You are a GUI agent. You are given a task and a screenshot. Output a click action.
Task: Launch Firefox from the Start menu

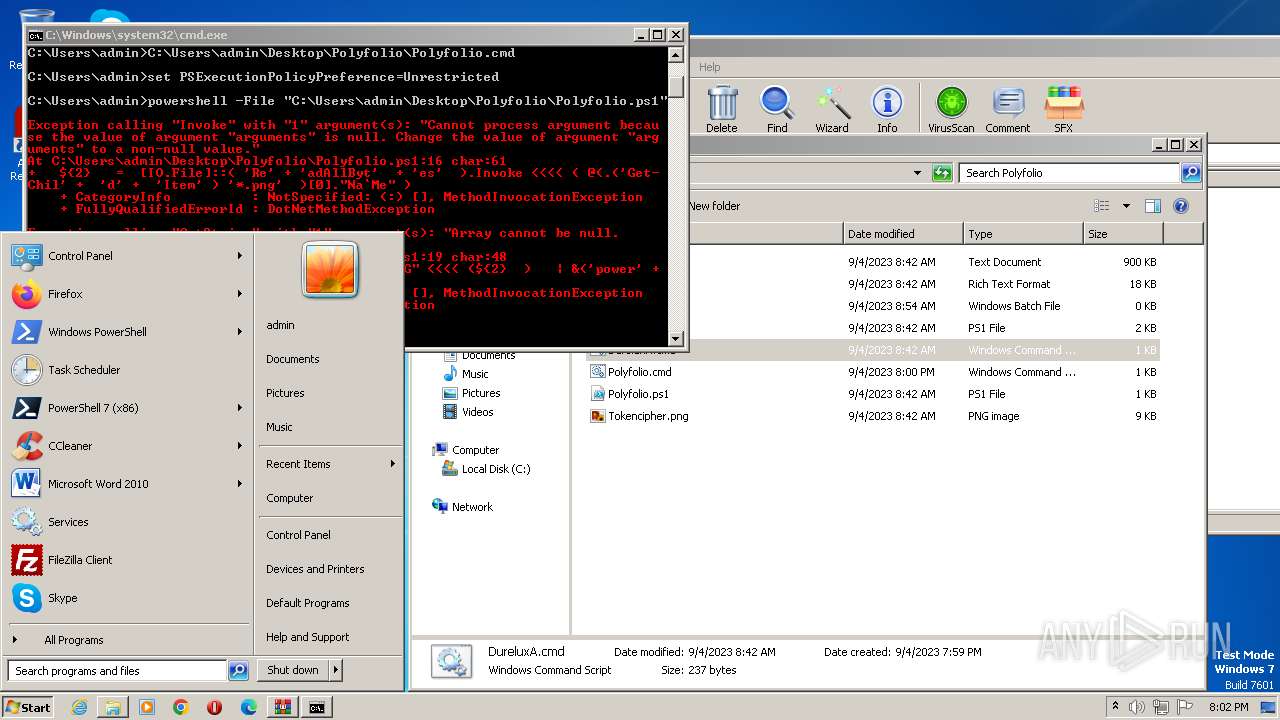pyautogui.click(x=128, y=294)
